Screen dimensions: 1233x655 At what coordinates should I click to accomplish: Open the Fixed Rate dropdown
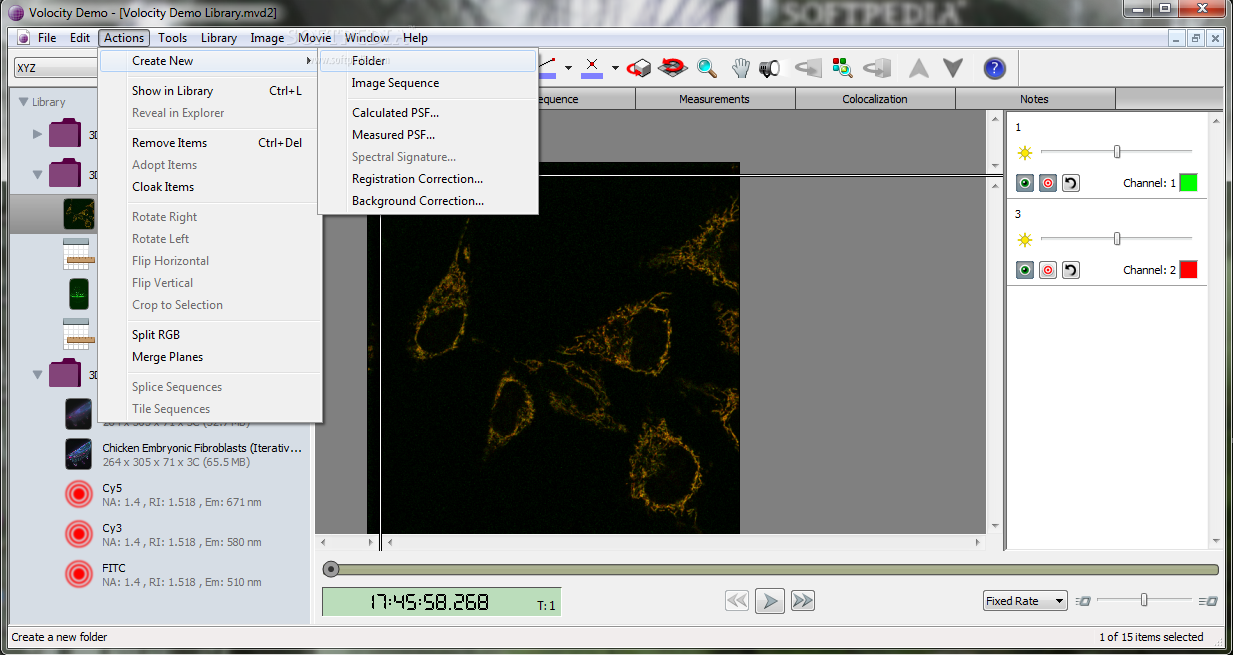[x=1025, y=601]
